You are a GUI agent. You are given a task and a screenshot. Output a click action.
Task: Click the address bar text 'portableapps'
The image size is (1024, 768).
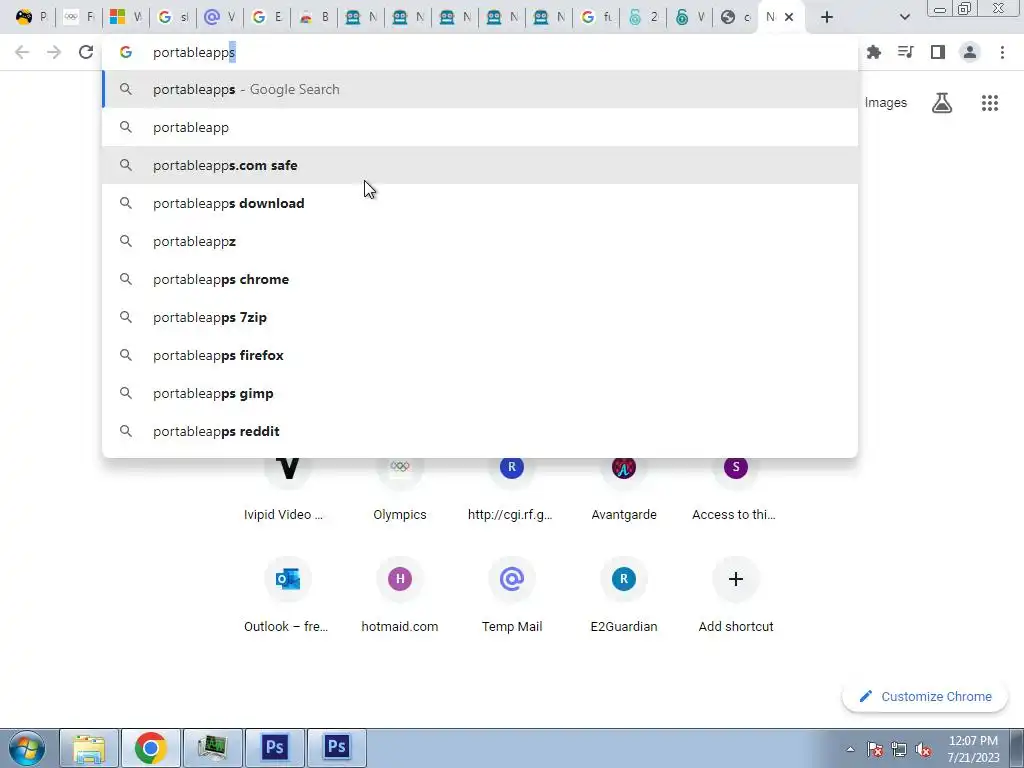coord(194,52)
